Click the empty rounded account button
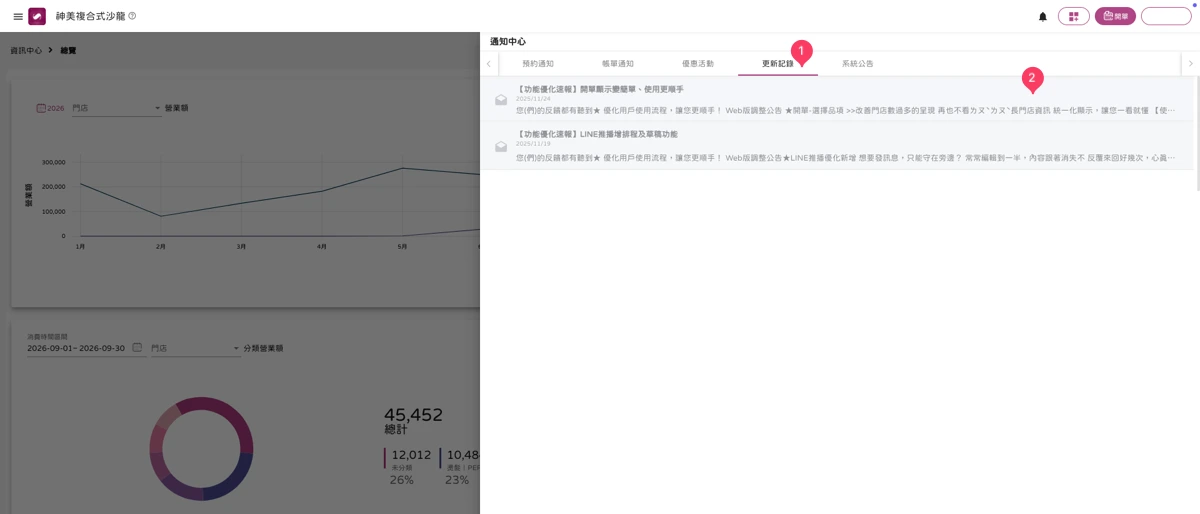The width and height of the screenshot is (1200, 514). coord(1166,16)
